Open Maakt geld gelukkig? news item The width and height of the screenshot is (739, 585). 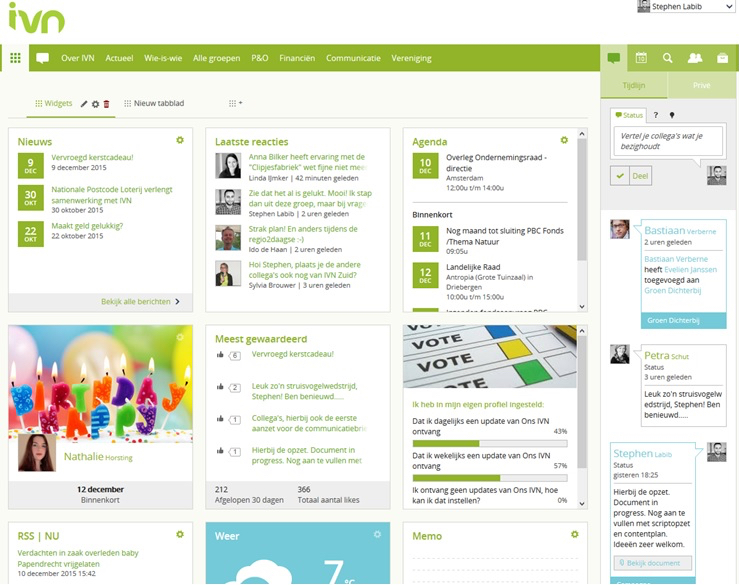click(x=87, y=226)
